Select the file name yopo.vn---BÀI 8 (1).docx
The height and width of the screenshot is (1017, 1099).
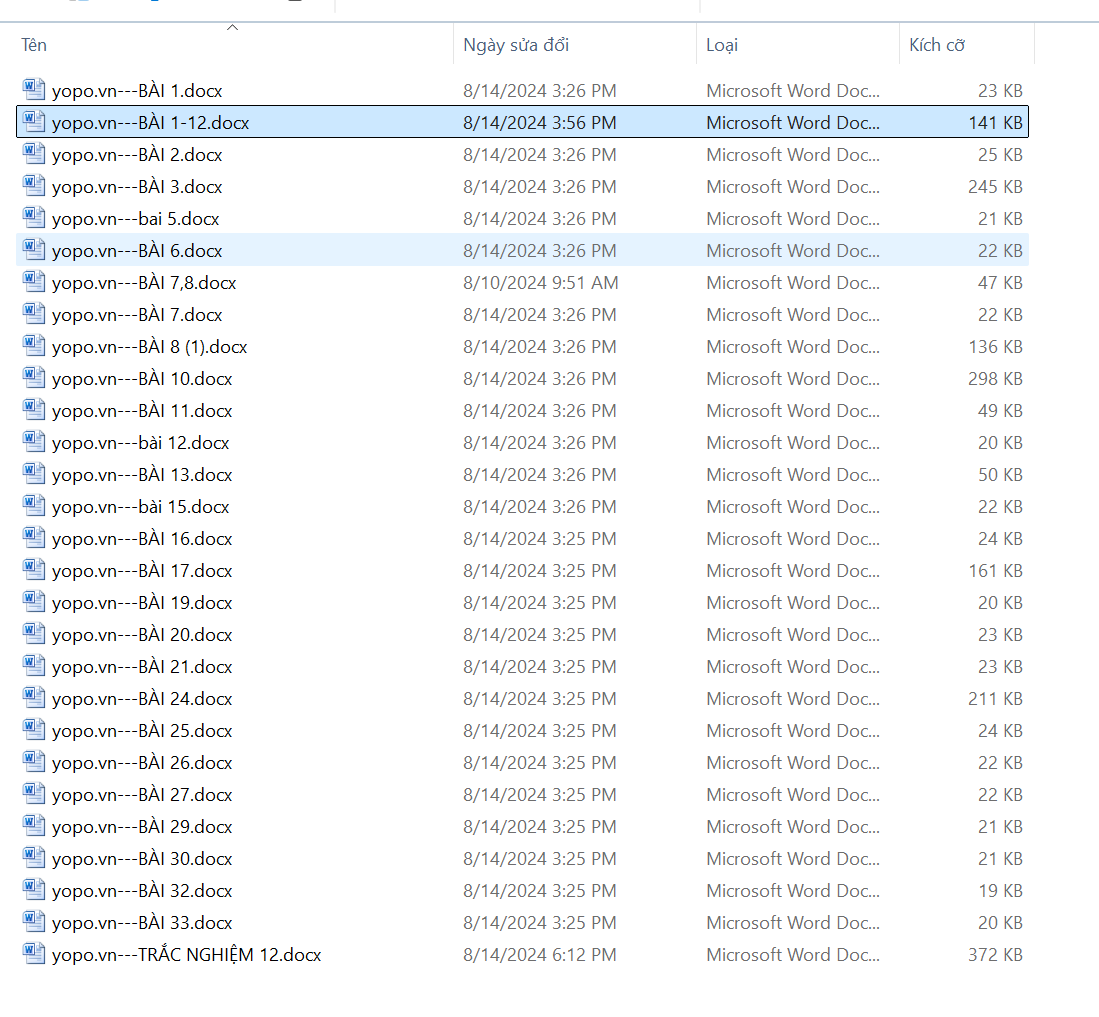(149, 347)
